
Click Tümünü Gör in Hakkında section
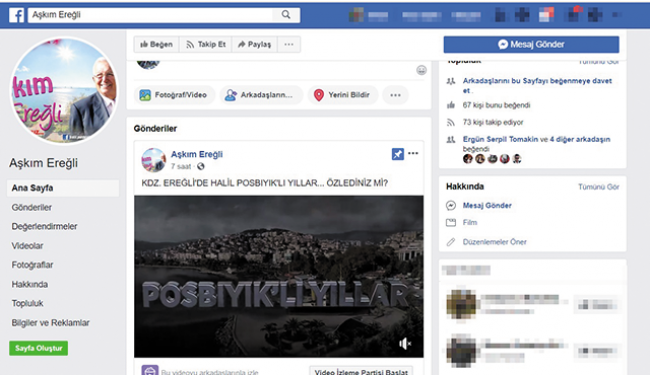(x=599, y=187)
